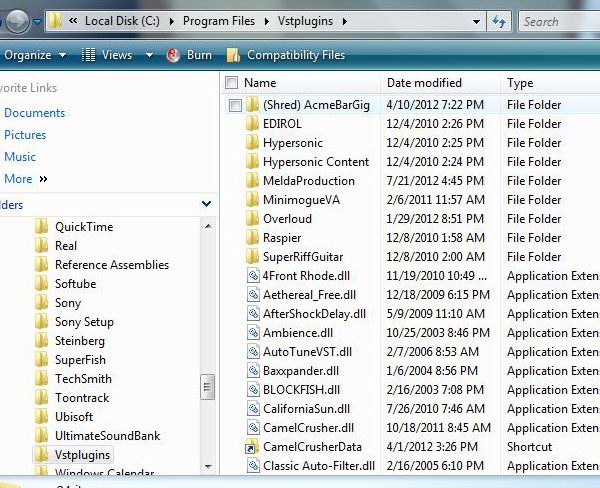
Task: Click the Classic Auto-Filter.dll file icon
Action: pos(253,465)
